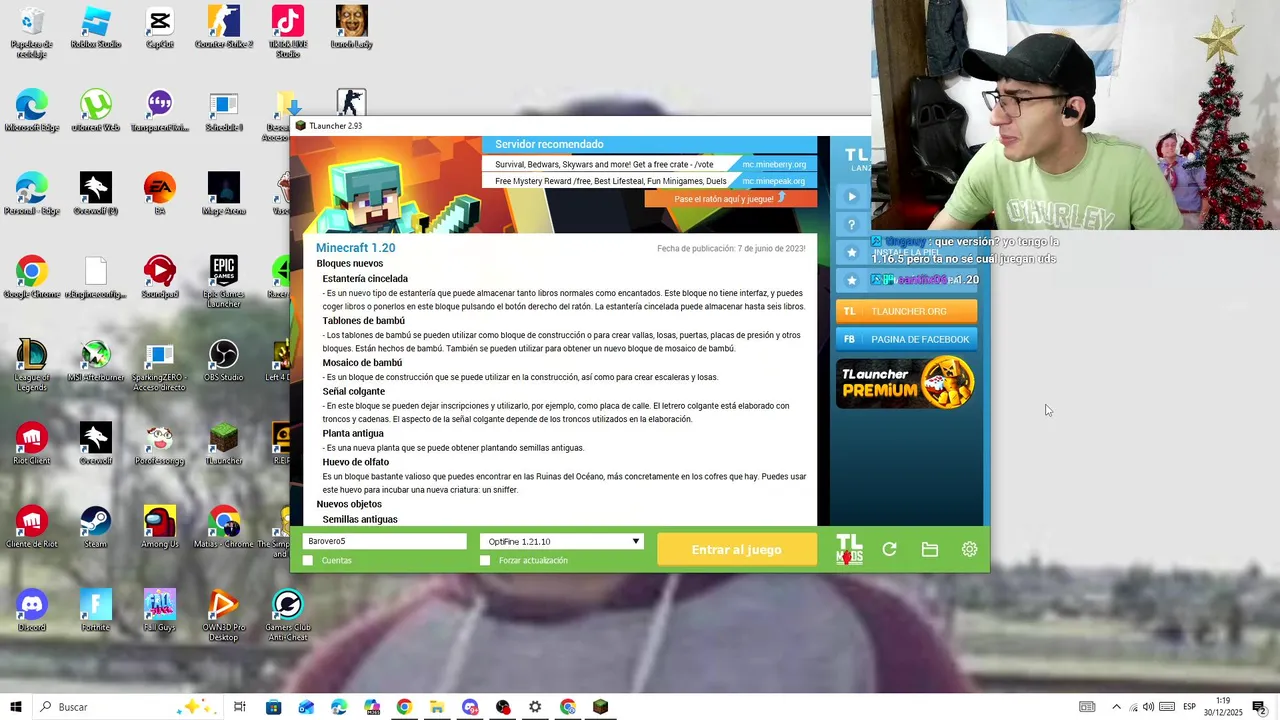Open the File Explorer taskbar icon

437,707
